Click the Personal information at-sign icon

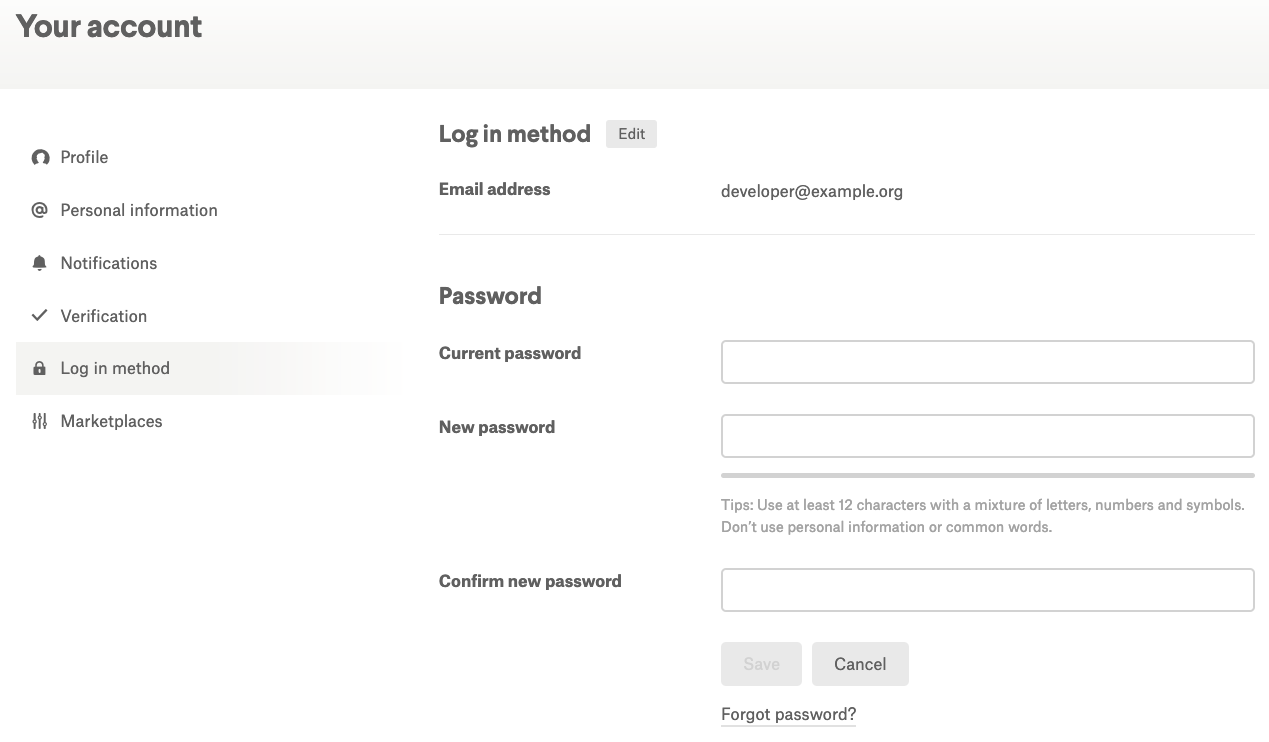click(40, 210)
